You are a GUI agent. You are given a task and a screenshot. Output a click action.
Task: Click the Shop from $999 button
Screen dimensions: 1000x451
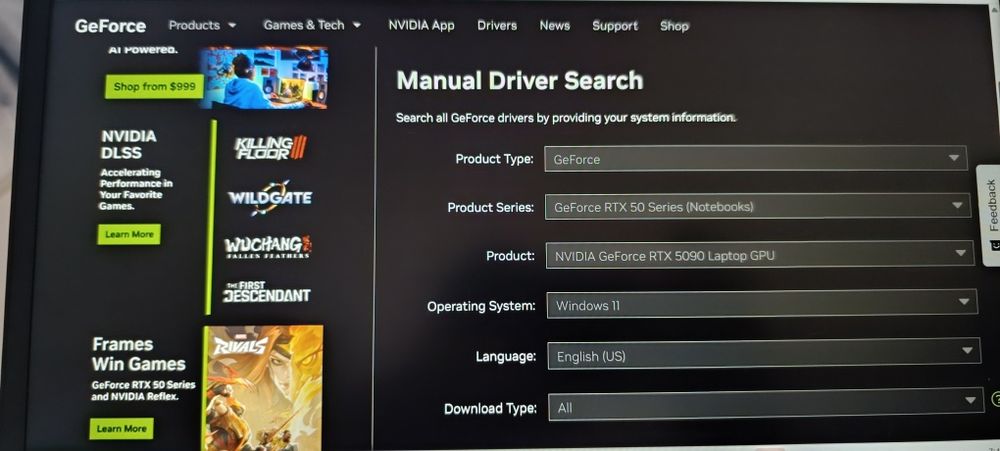coord(154,86)
